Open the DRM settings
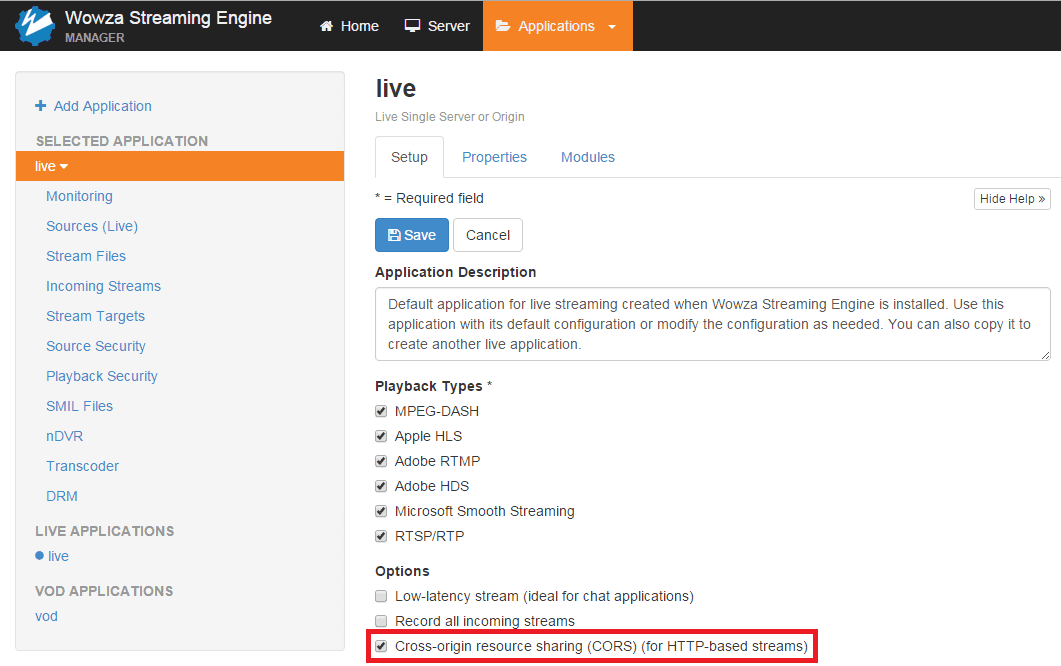 click(62, 496)
